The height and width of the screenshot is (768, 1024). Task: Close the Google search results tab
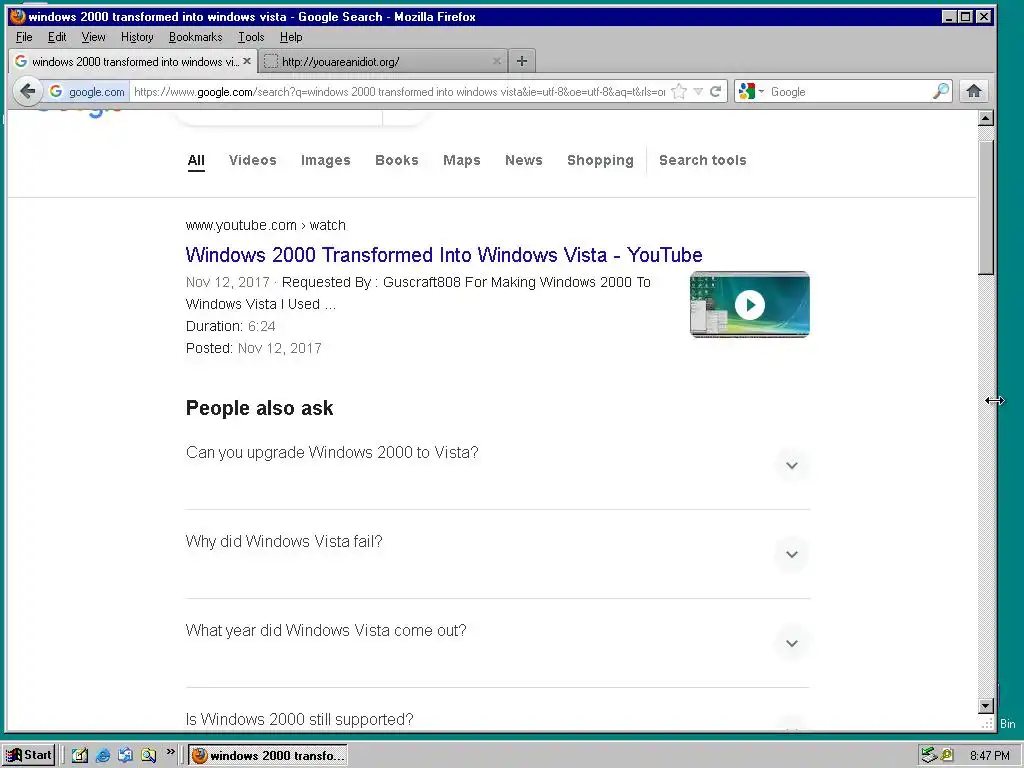[x=247, y=61]
